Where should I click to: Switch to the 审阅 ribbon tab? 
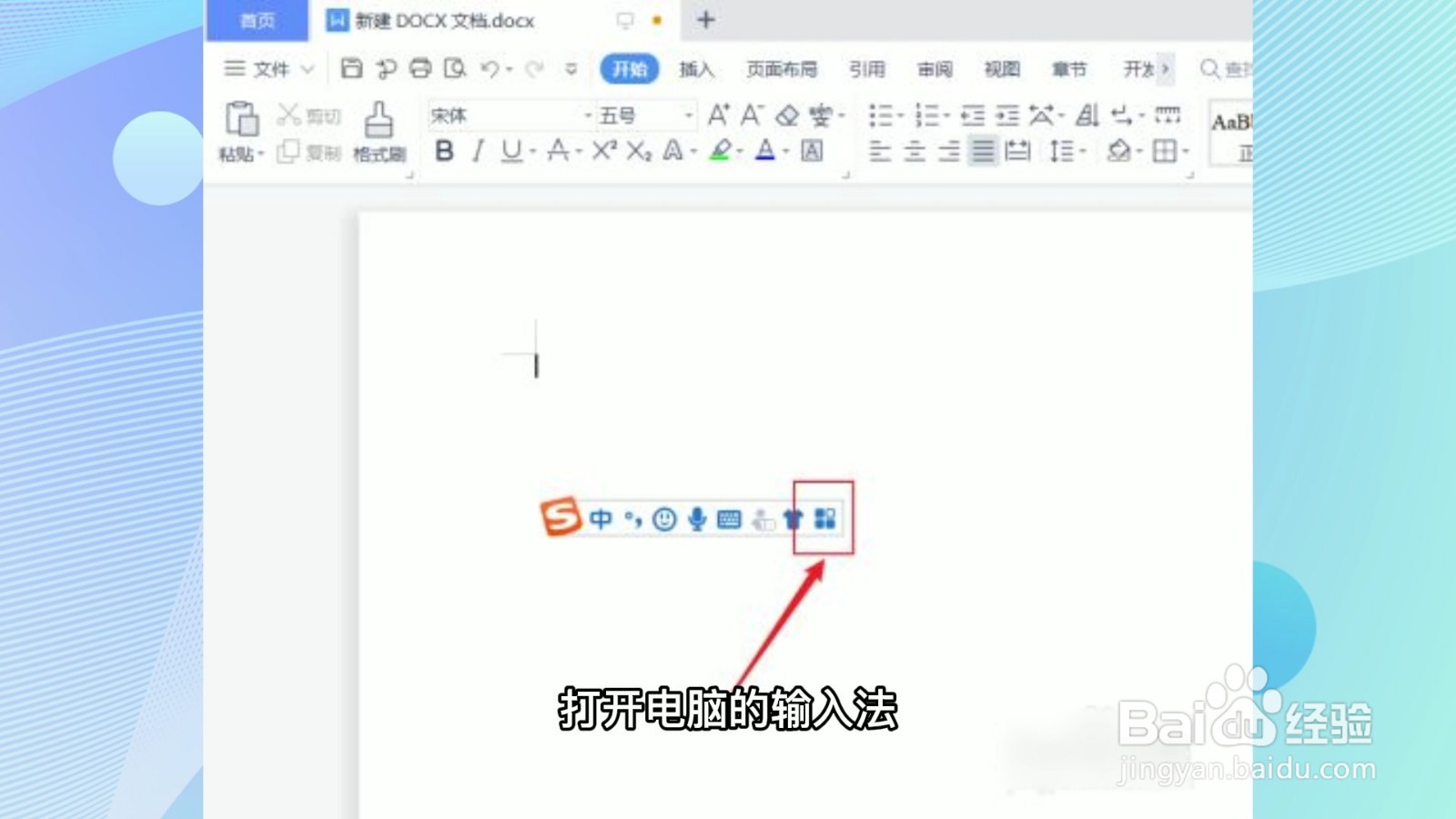click(935, 69)
